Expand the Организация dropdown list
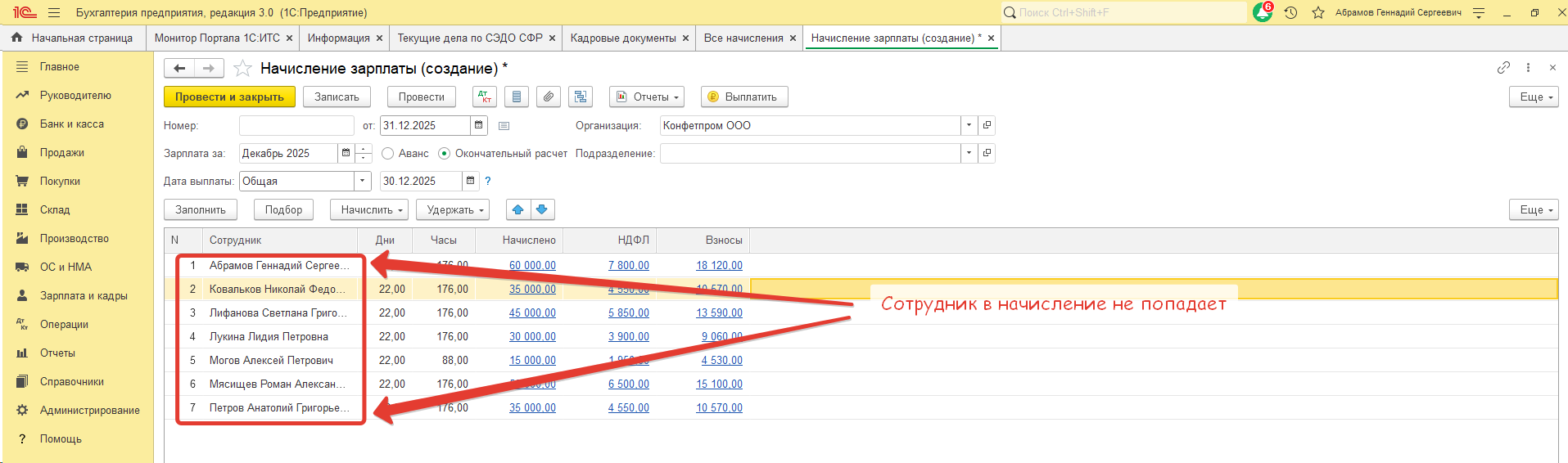Image resolution: width=1568 pixels, height=463 pixels. point(969,125)
